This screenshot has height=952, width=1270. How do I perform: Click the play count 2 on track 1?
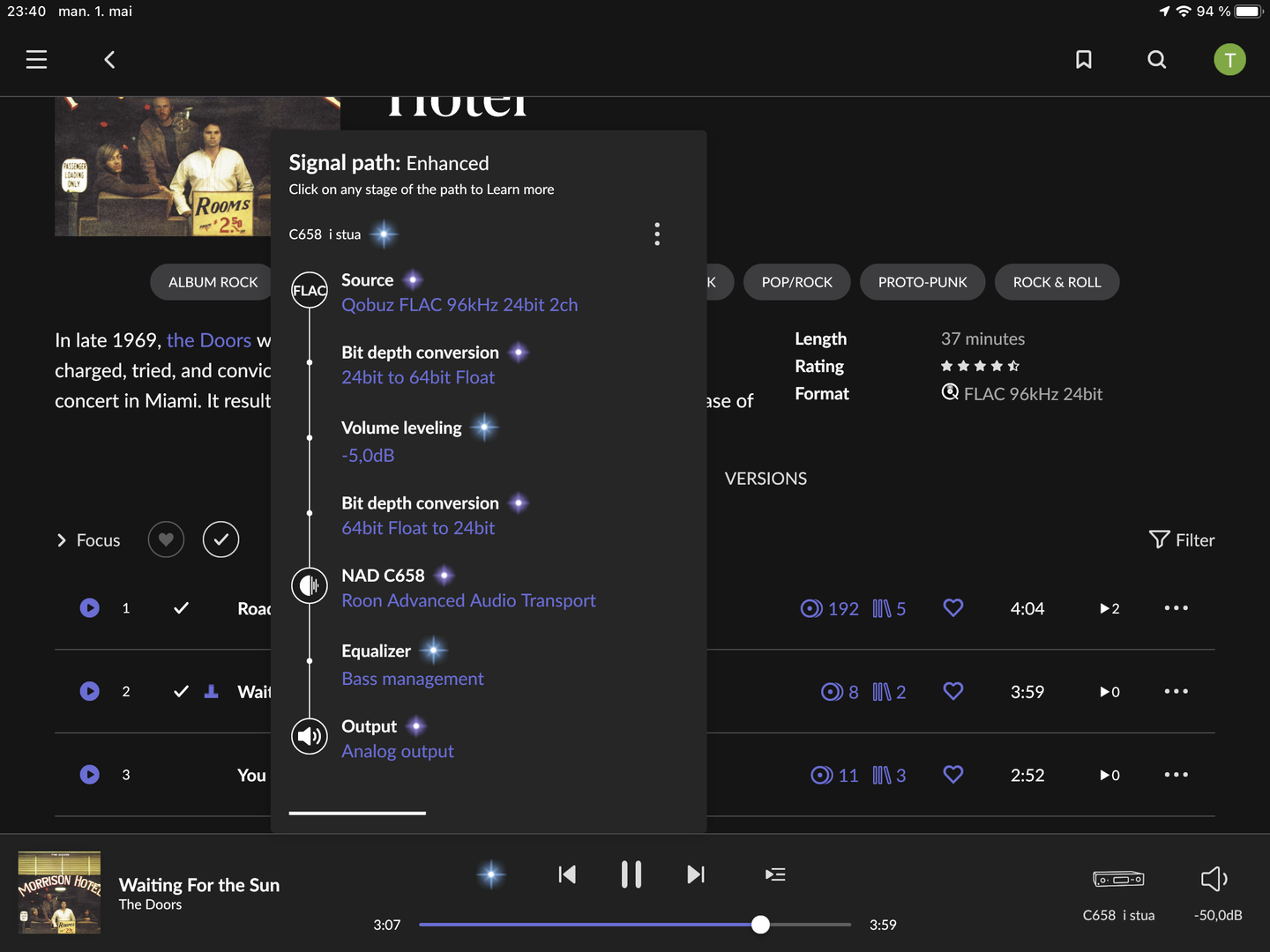[1109, 608]
